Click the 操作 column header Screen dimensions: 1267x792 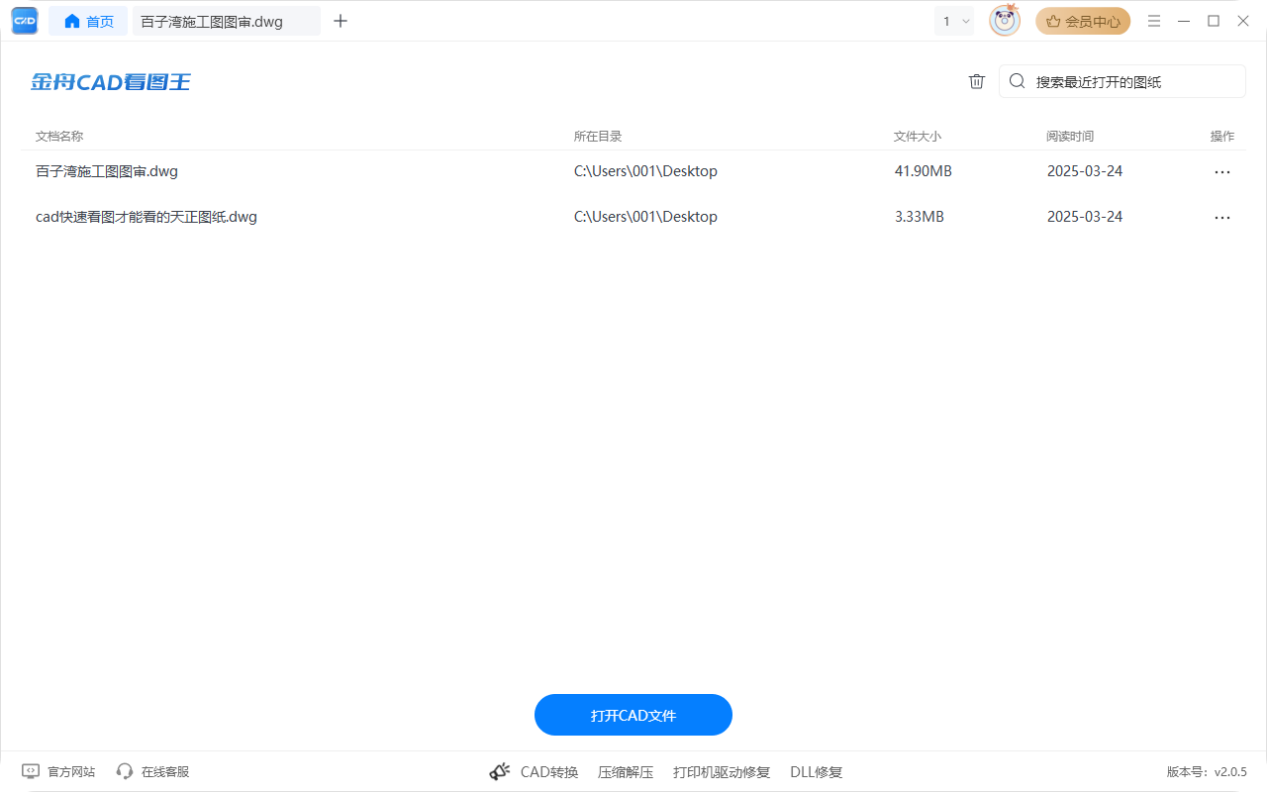[1222, 136]
